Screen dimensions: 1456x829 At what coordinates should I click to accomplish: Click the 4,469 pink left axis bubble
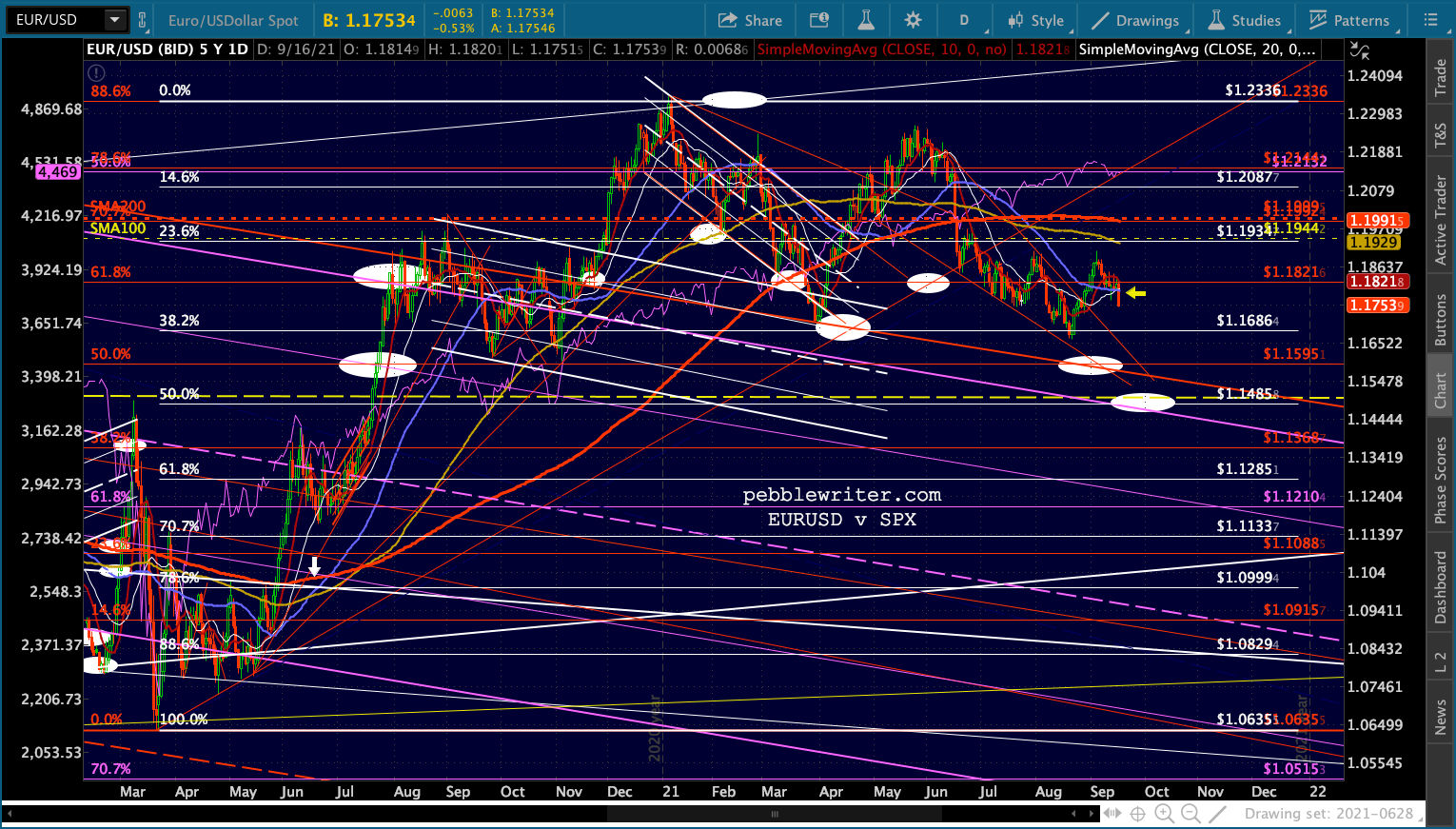click(x=58, y=172)
